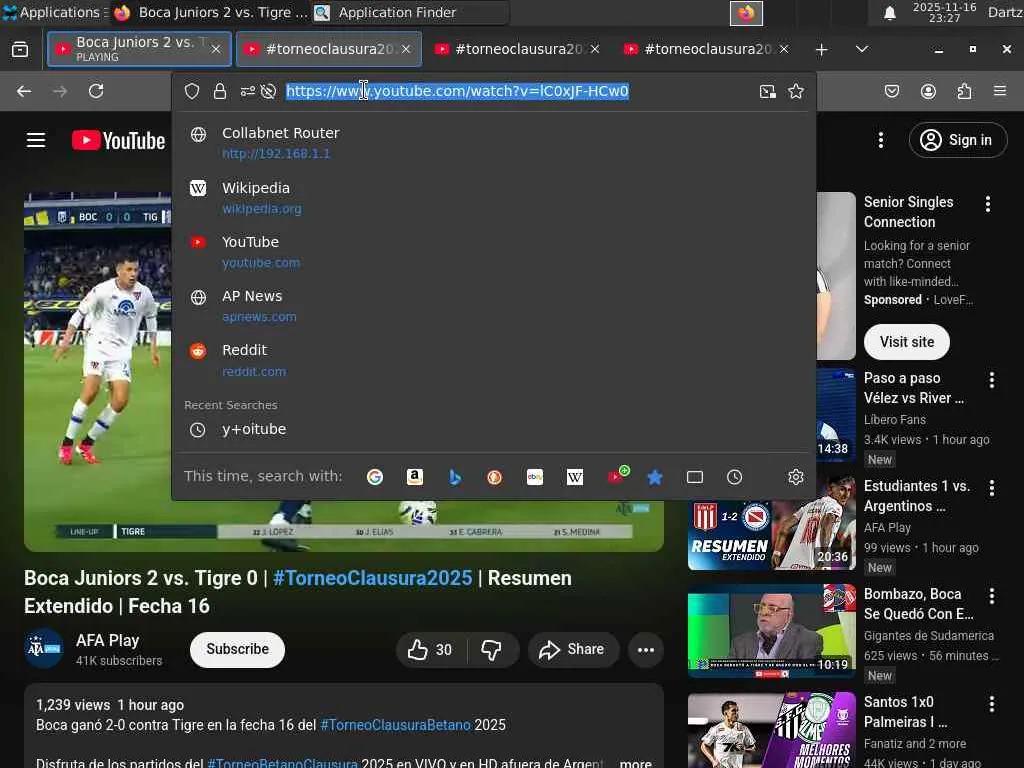Select the YouTube youtube.com suggestion

[x=493, y=252]
